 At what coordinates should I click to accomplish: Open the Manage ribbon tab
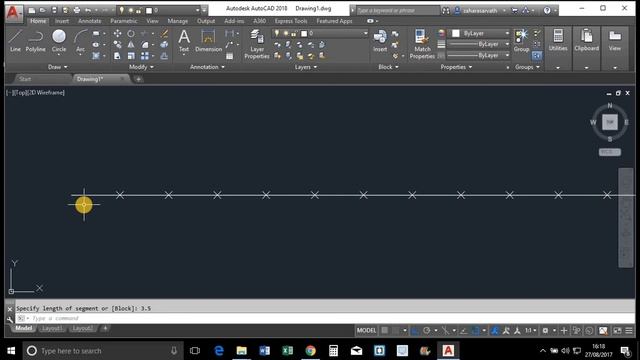[178, 21]
